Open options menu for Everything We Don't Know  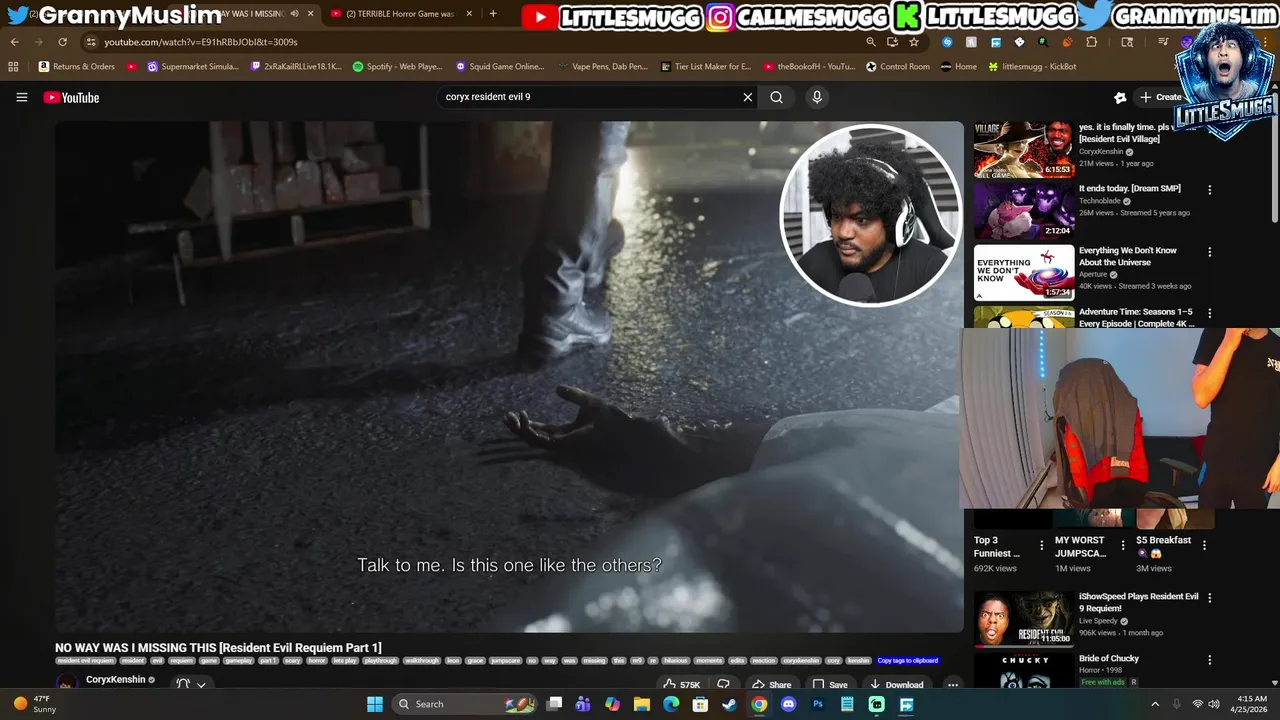pos(1210,252)
